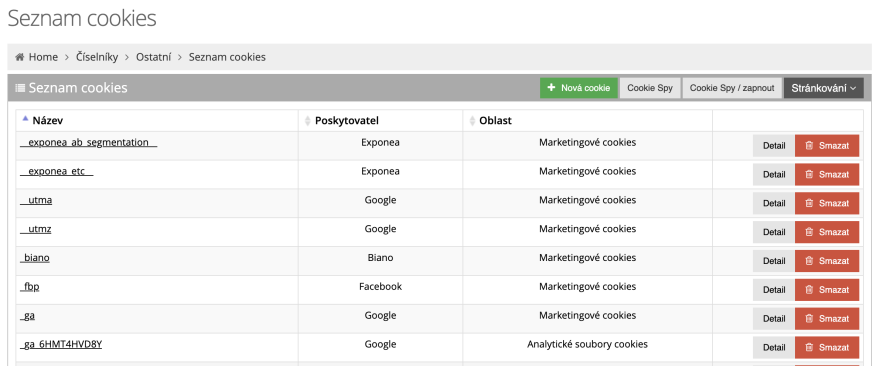This screenshot has width=880, height=366.
Task: Open the _biano cookie name link
Action: (35, 258)
